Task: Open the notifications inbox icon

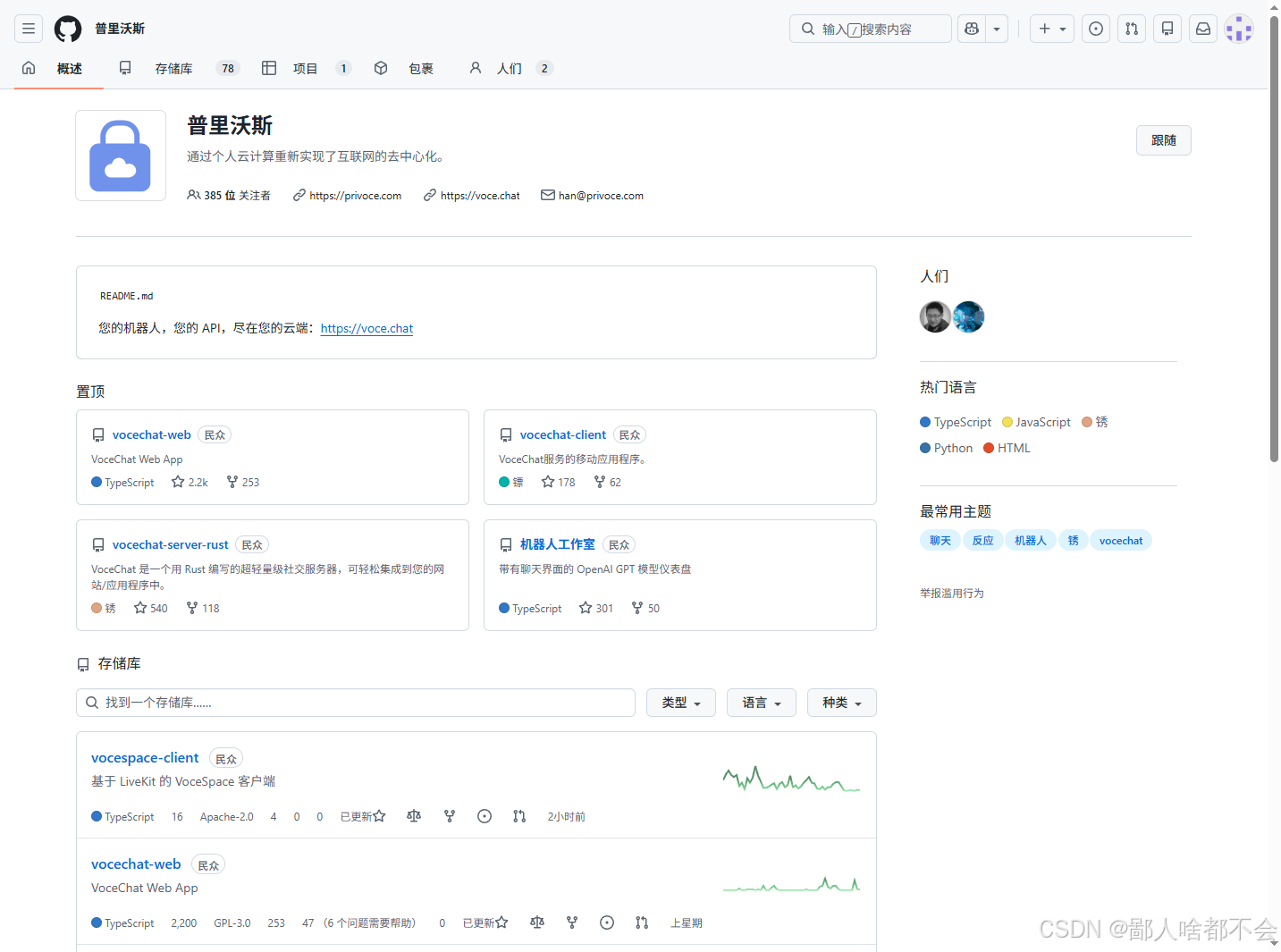Action: click(1203, 29)
